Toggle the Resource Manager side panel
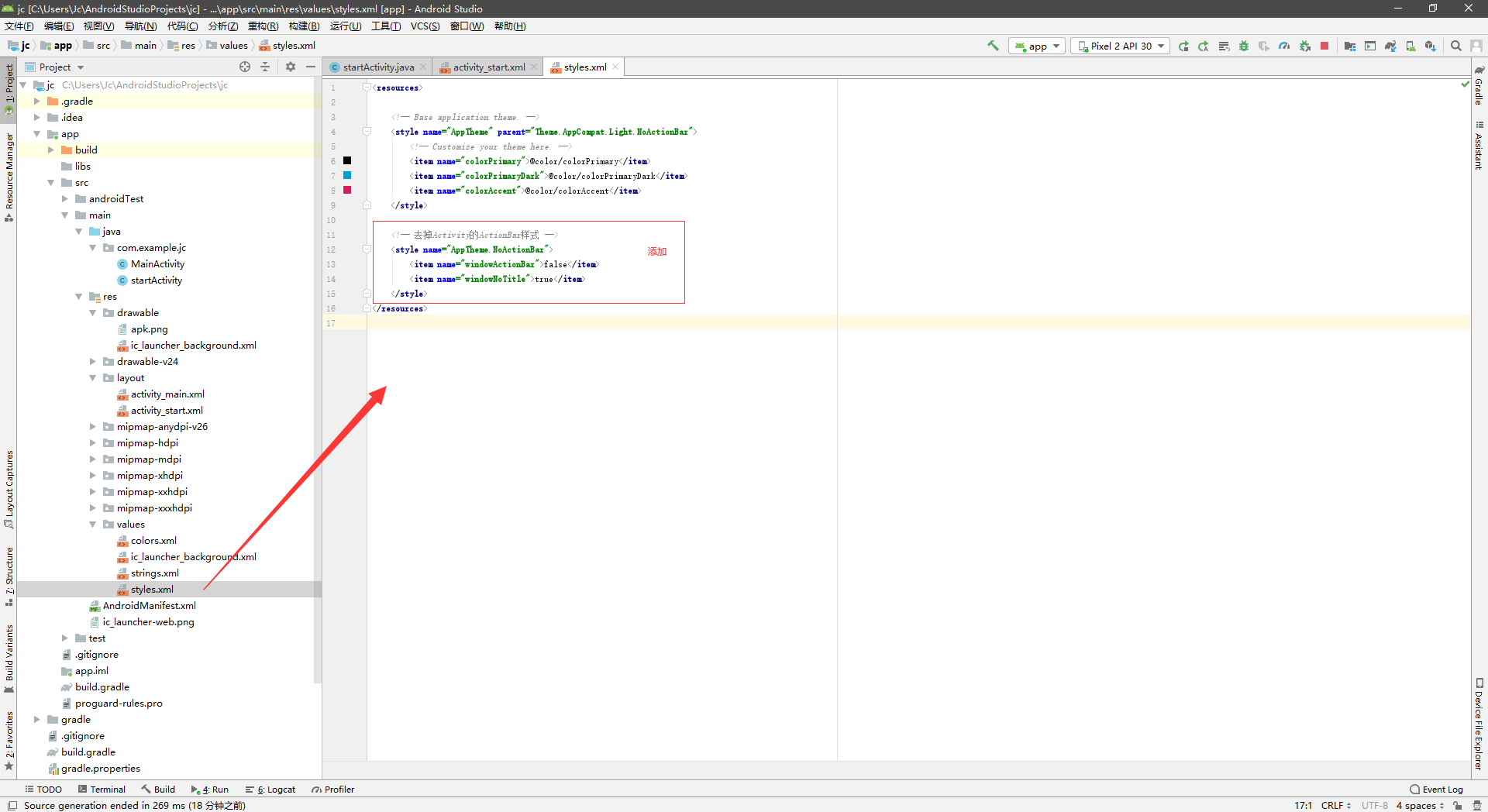 click(9, 177)
